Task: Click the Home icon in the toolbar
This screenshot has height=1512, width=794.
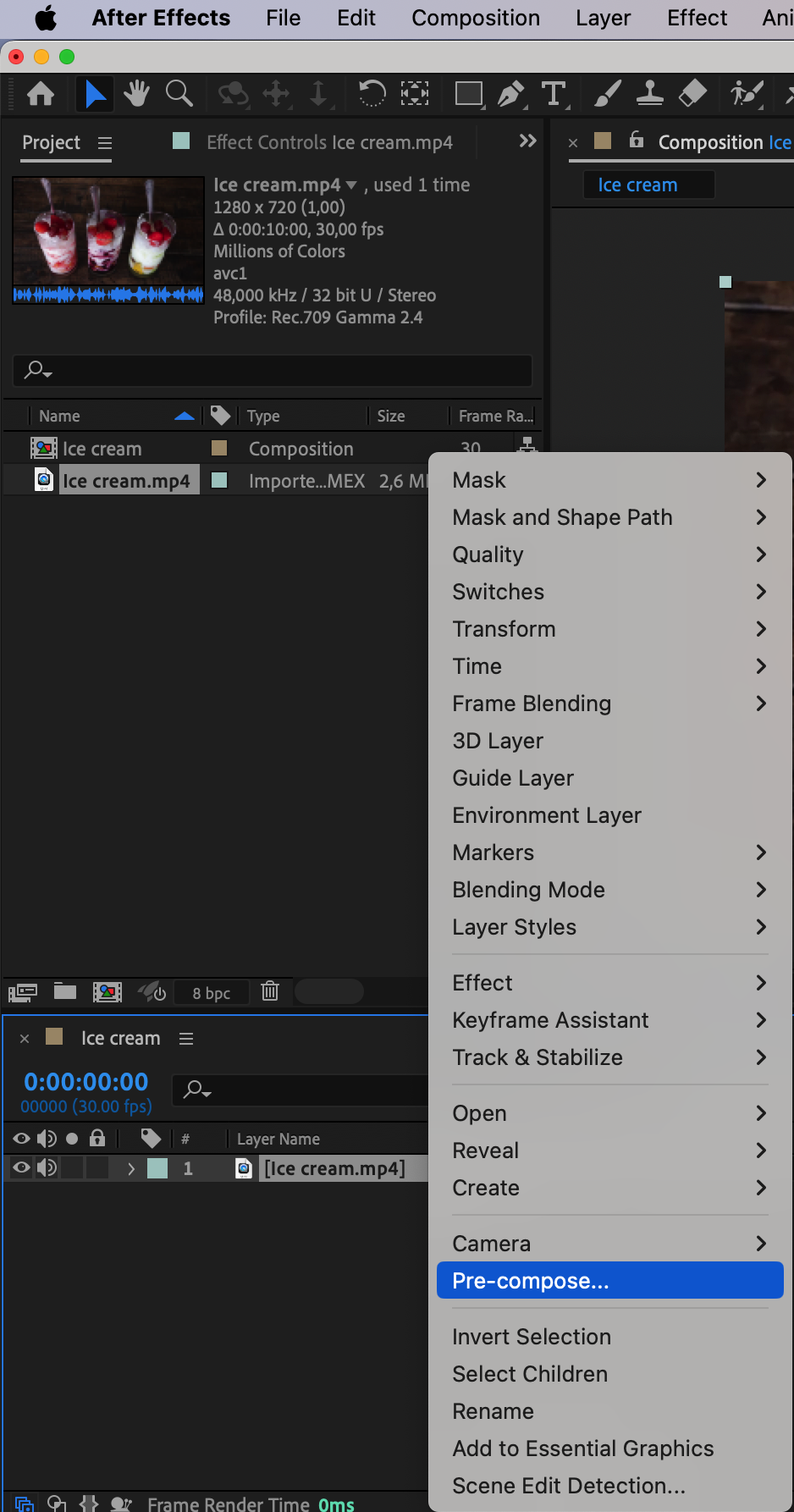Action: point(41,93)
